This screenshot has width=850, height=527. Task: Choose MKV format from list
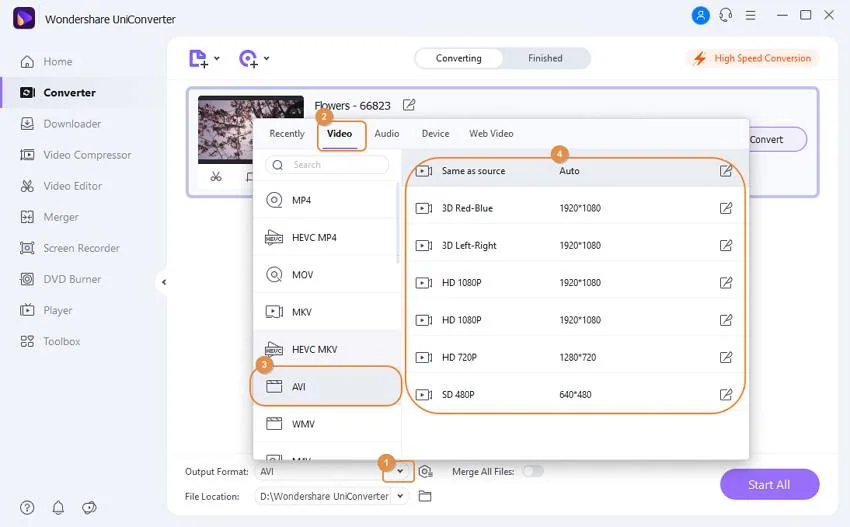[x=325, y=312]
